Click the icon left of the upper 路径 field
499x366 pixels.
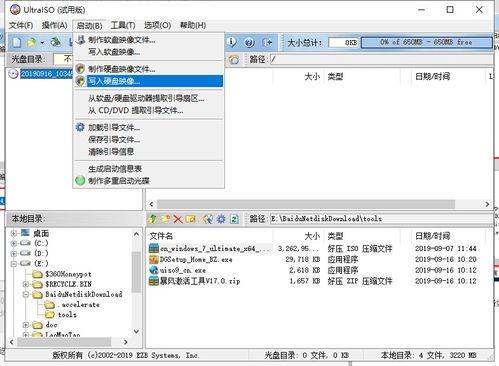[x=234, y=60]
